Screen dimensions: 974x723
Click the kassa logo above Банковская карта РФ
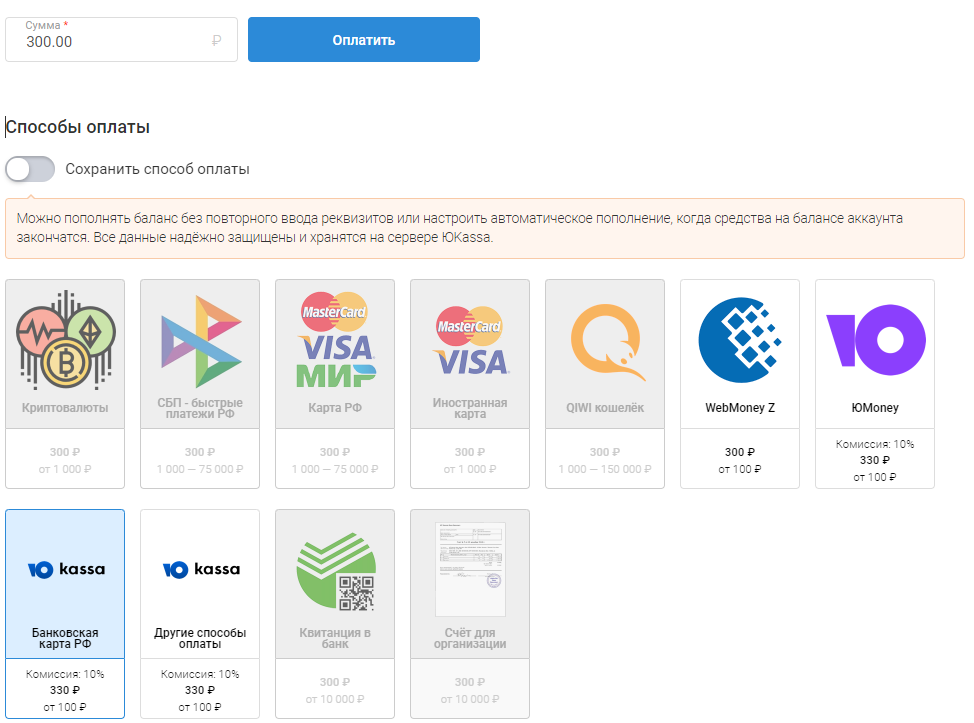click(x=66, y=569)
